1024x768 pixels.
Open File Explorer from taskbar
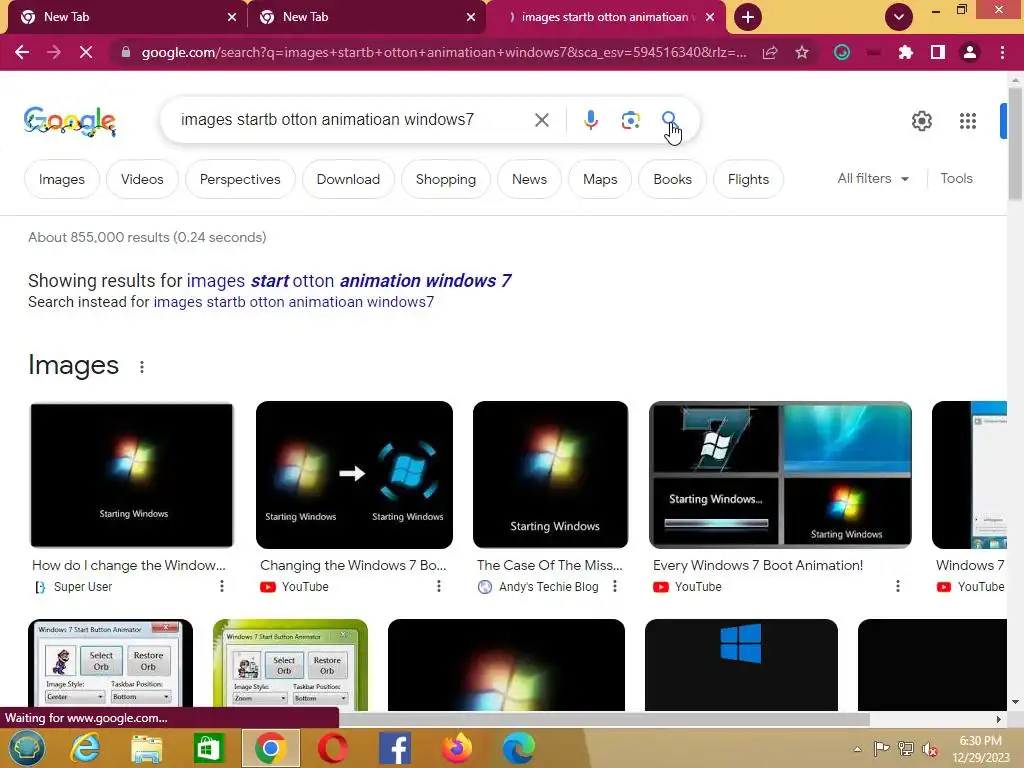(x=146, y=748)
